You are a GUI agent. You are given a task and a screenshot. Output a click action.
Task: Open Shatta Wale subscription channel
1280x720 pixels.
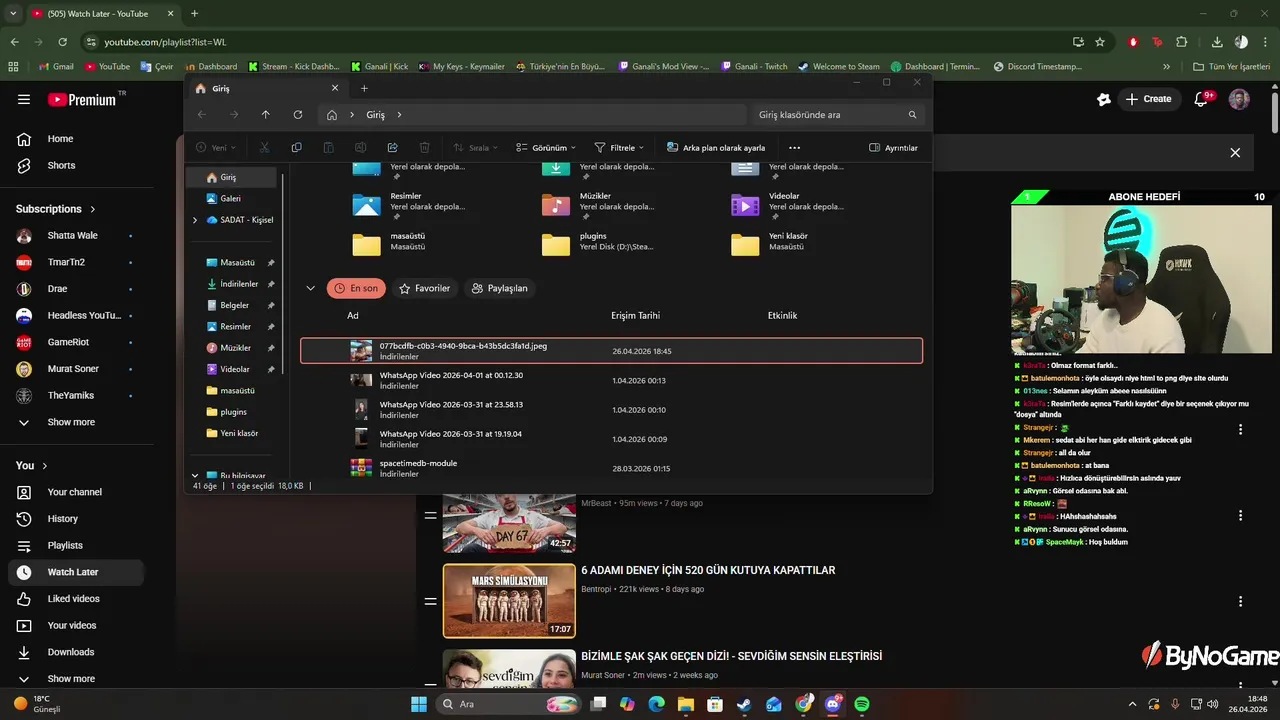(74, 236)
